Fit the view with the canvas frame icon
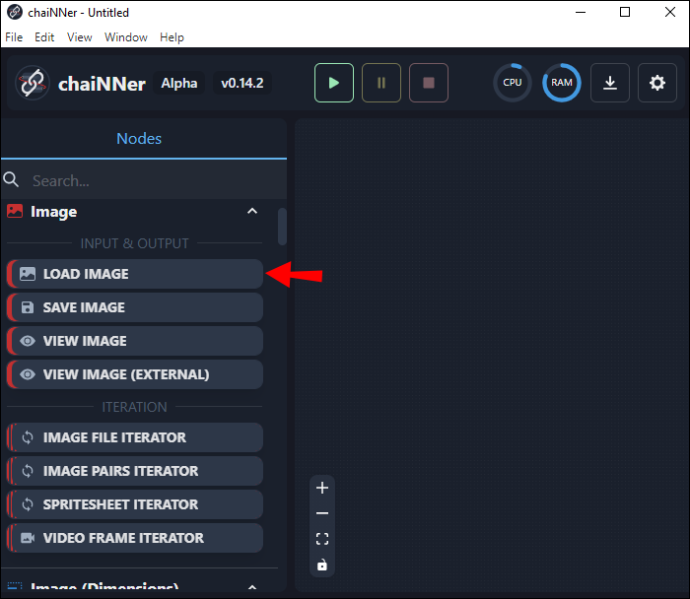The width and height of the screenshot is (690, 599). [322, 539]
